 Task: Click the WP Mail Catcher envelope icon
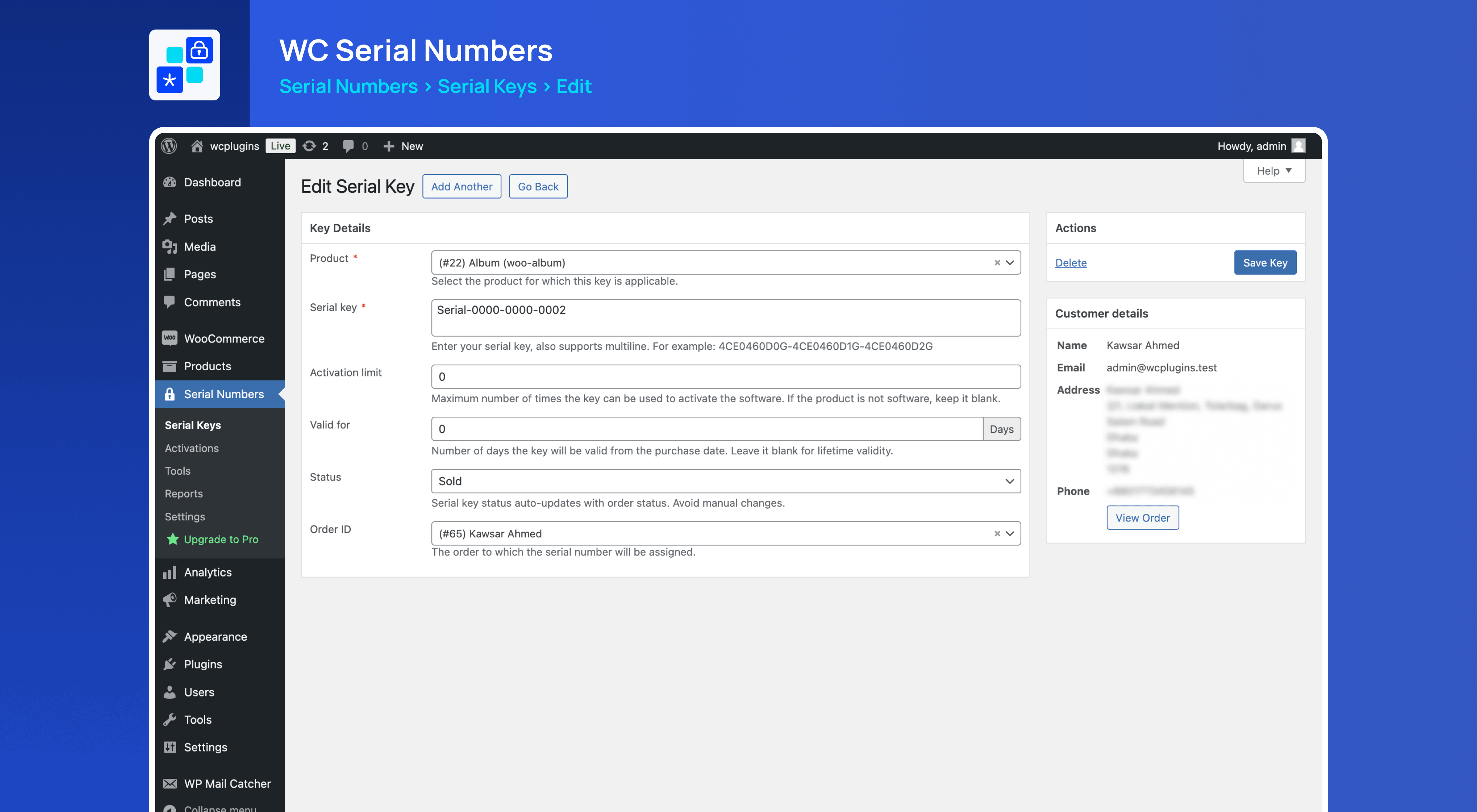coord(170,783)
